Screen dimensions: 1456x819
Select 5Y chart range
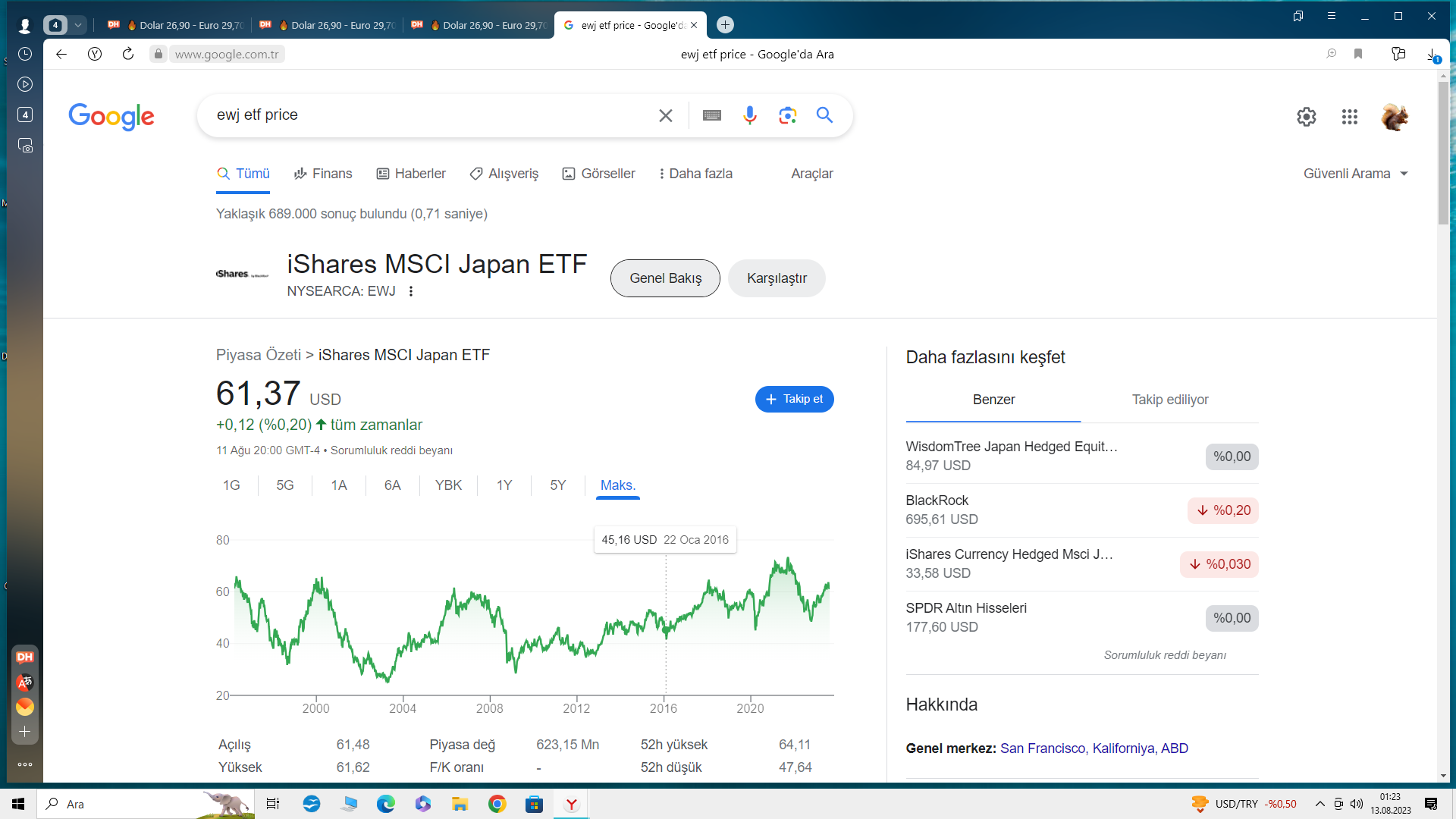[558, 485]
